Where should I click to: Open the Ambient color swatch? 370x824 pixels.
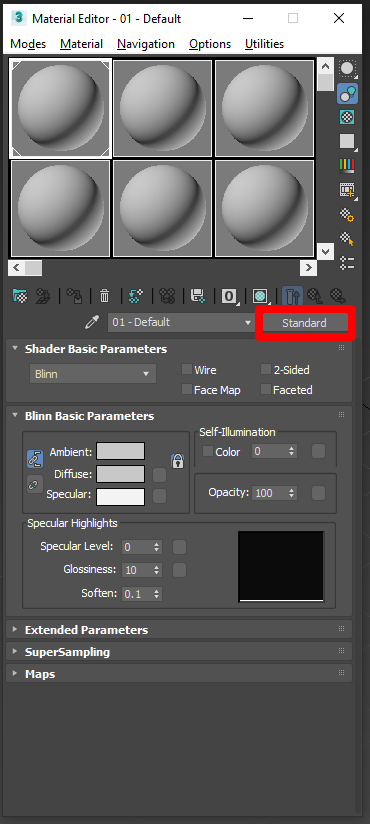tap(120, 451)
